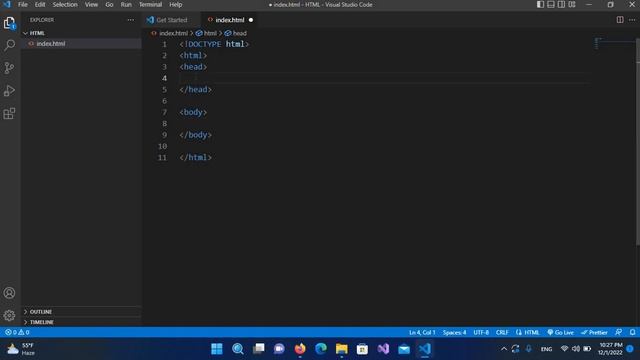Open Windows taskbar Search
The width and height of the screenshot is (640, 360).
(238, 349)
